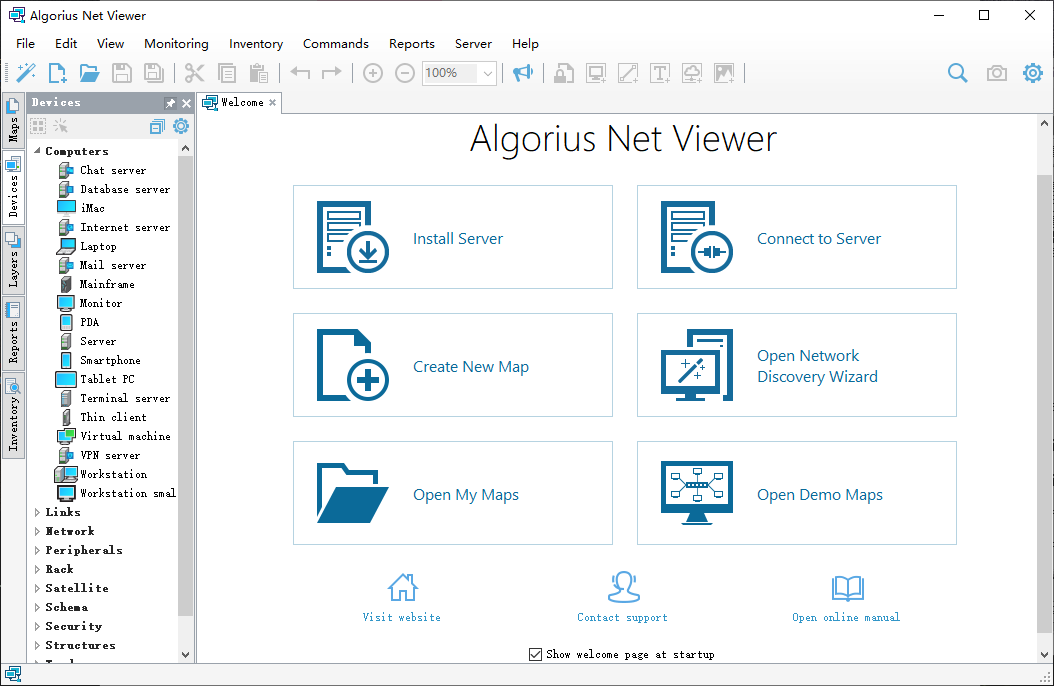Switch to the Inventory side tab
Image resolution: width=1054 pixels, height=686 pixels.
(x=13, y=415)
